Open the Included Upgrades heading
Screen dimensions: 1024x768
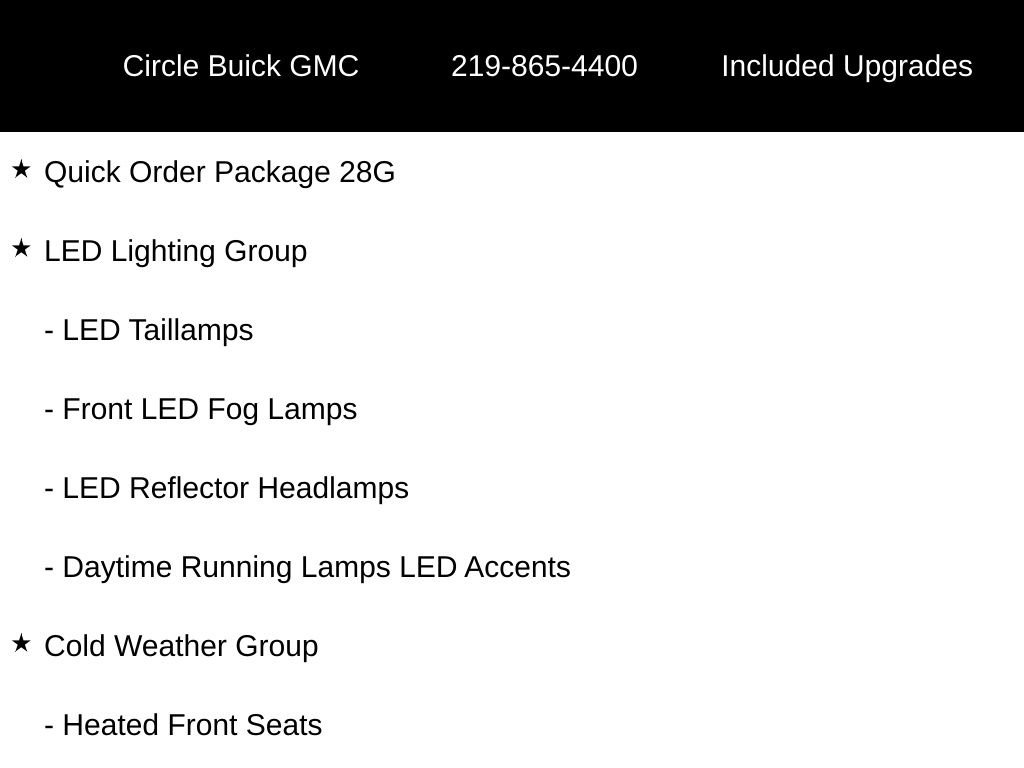(846, 66)
